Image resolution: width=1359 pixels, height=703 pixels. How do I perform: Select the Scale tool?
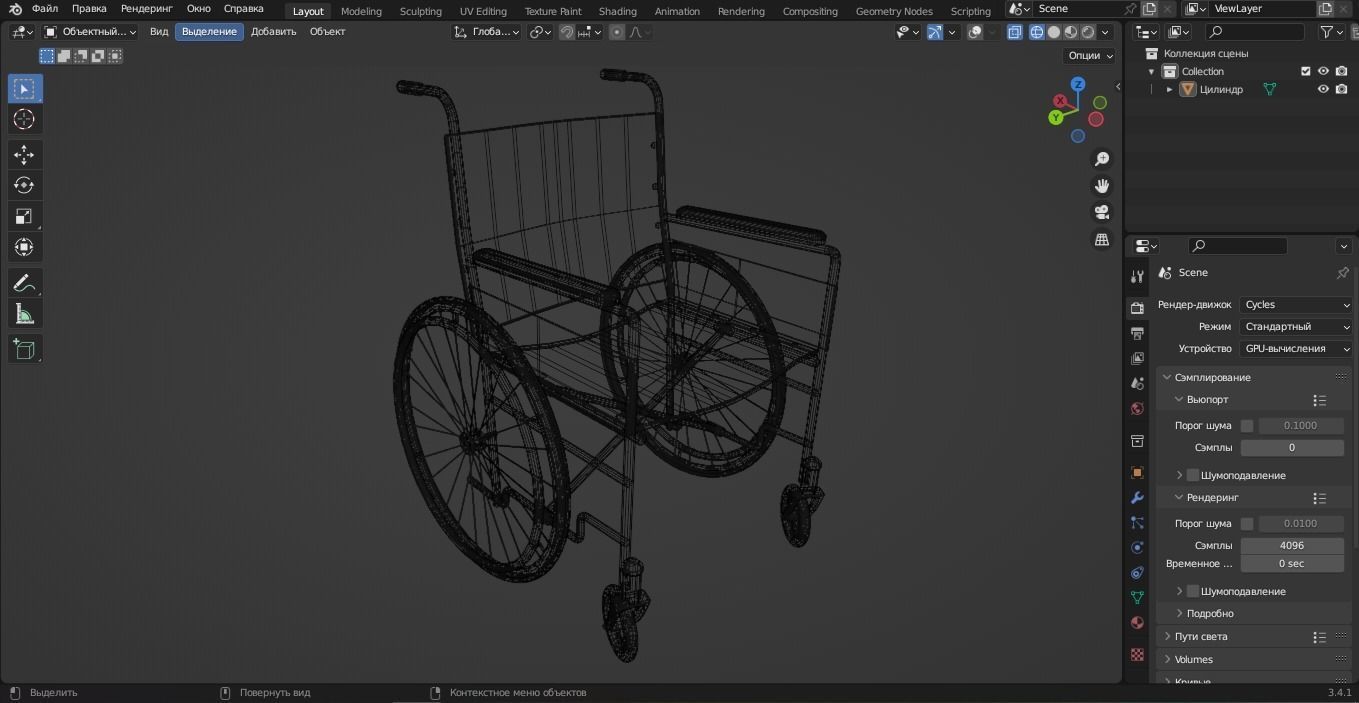pos(25,216)
